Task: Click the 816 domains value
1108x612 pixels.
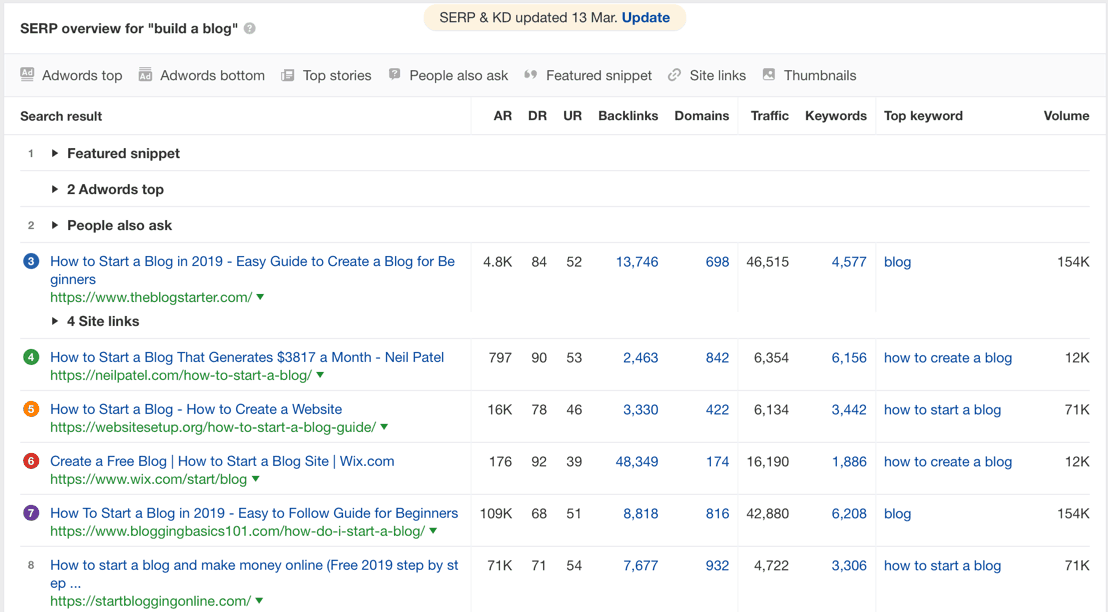Action: 717,513
